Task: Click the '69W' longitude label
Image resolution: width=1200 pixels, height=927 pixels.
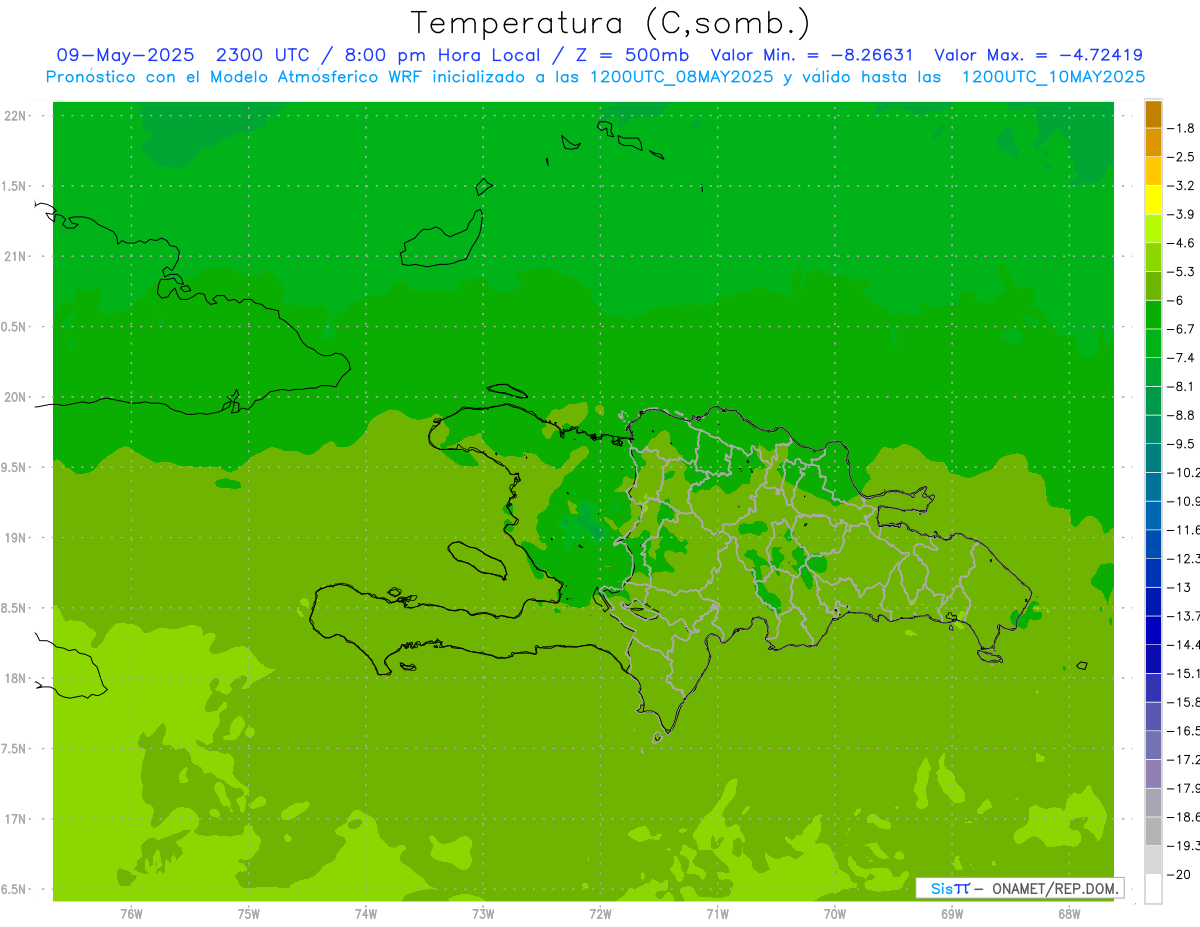Action: [x=952, y=914]
